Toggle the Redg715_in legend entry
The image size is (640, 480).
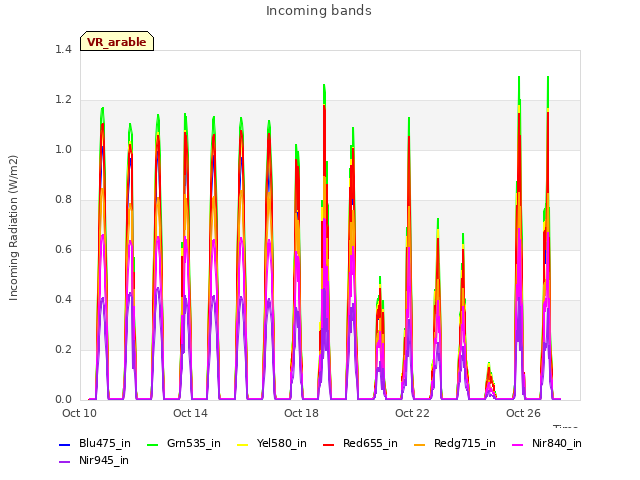[455, 443]
